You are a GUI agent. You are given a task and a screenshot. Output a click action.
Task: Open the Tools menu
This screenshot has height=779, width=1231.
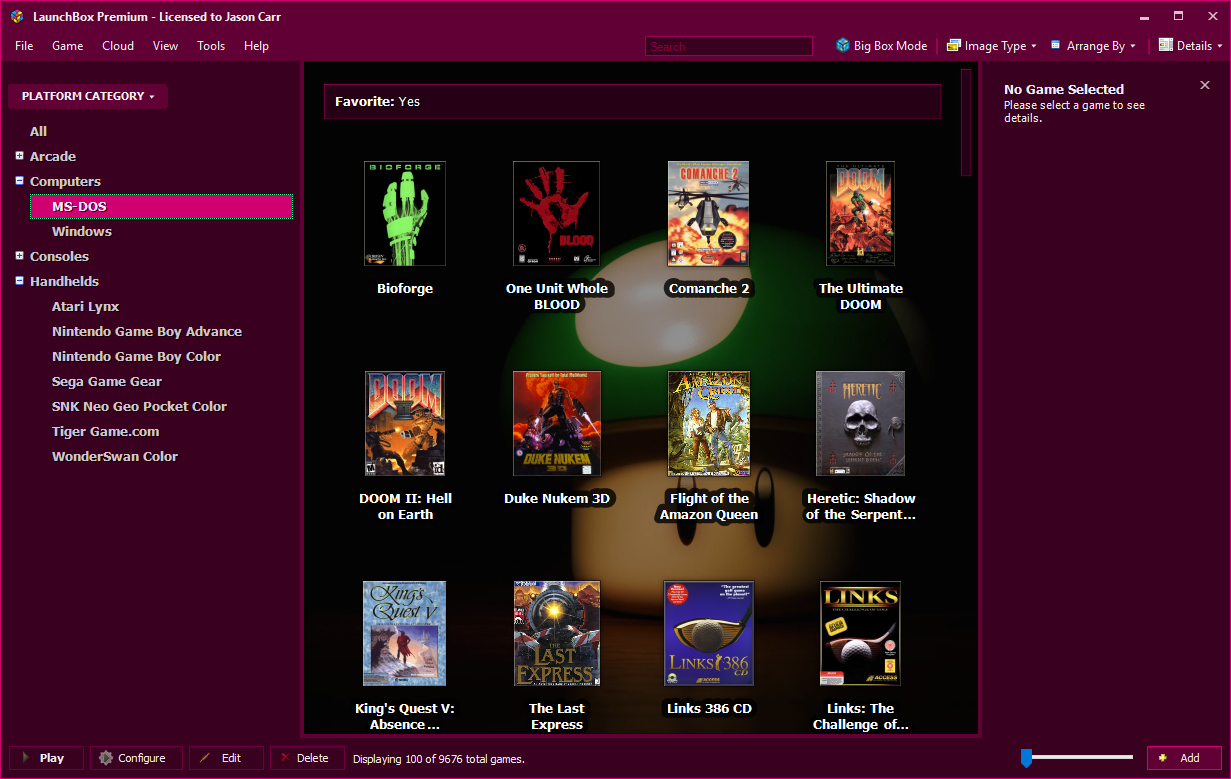pos(211,46)
